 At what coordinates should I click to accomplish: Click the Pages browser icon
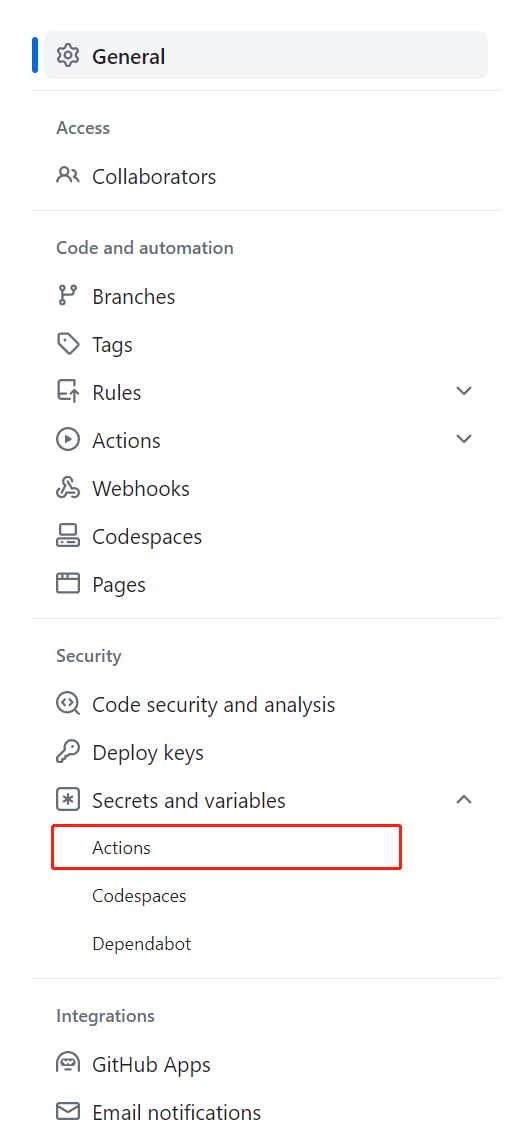point(67,584)
